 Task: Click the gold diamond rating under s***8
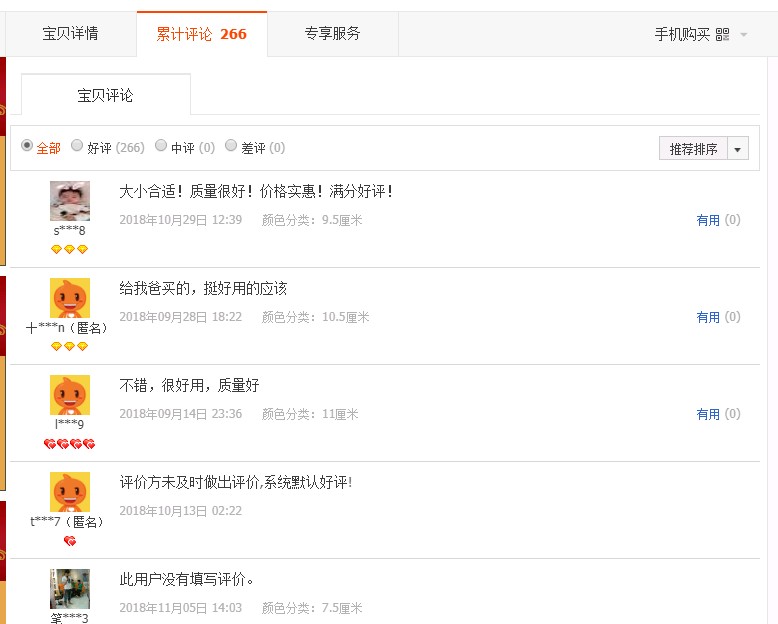(x=69, y=249)
